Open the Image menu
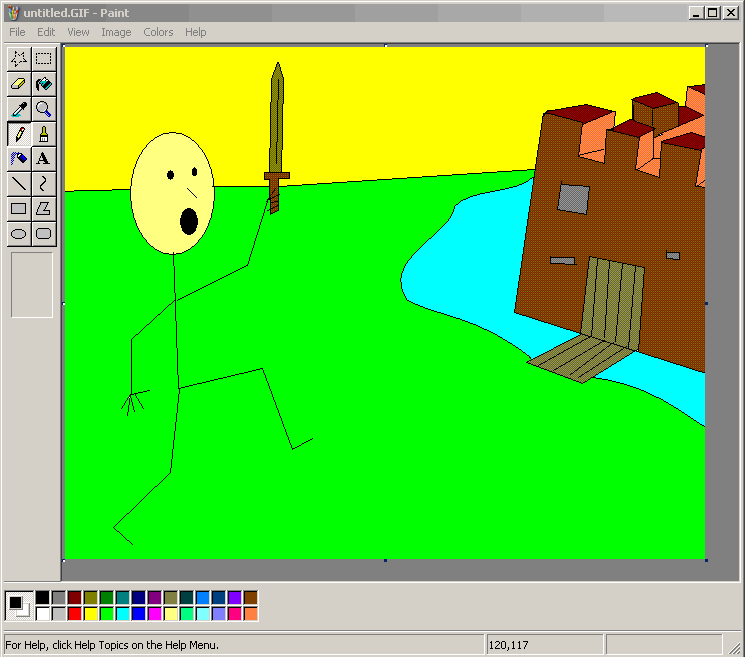This screenshot has height=657, width=745. click(x=116, y=32)
